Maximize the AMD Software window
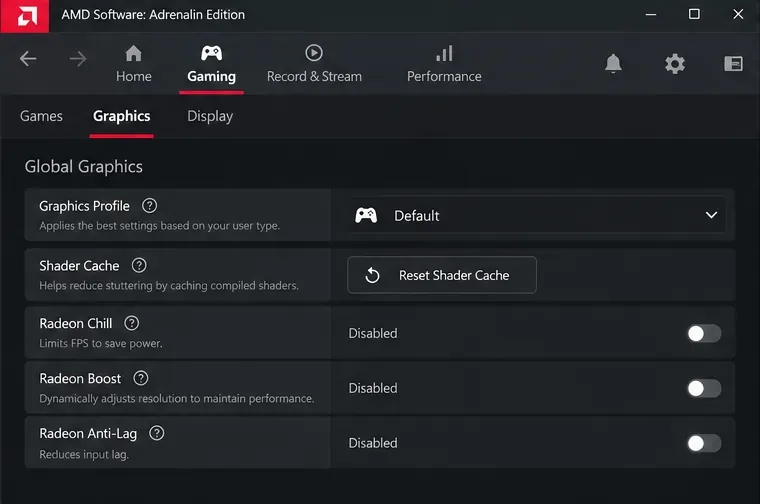This screenshot has width=760, height=504. point(694,14)
